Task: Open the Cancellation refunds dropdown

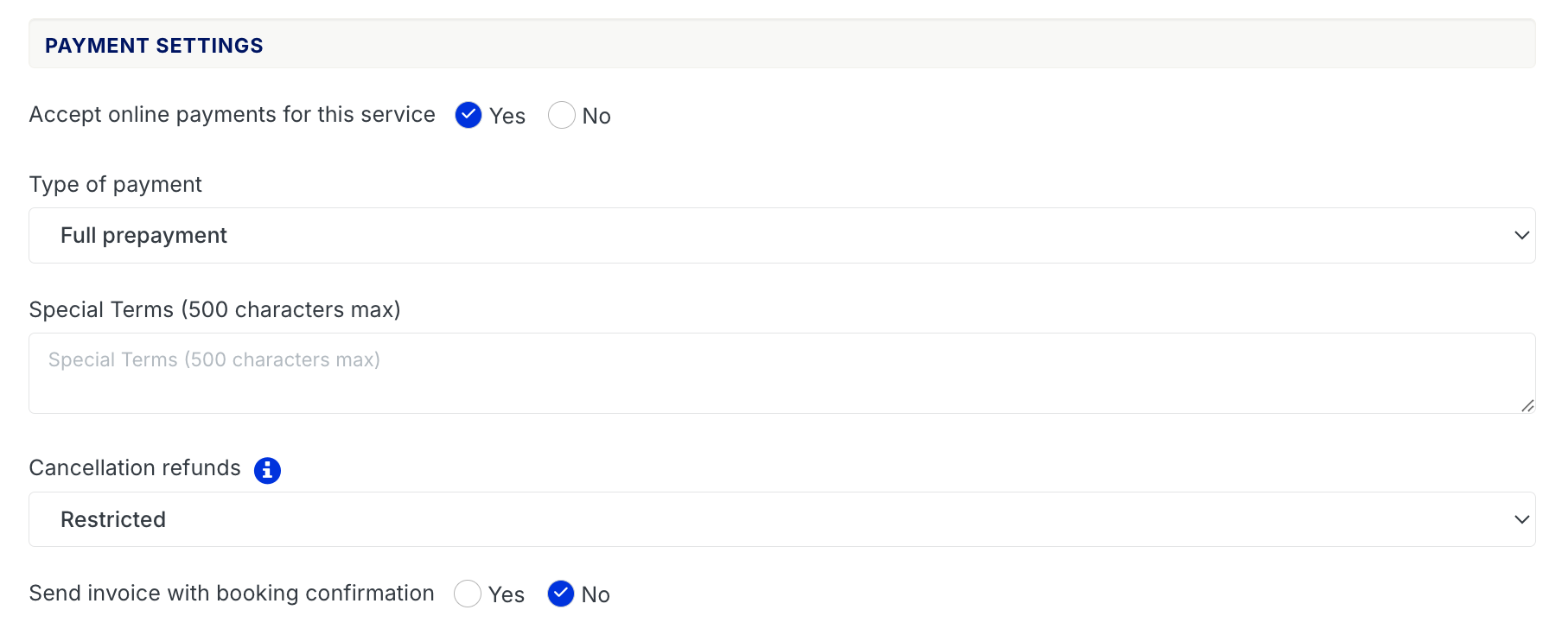Action: (x=781, y=519)
